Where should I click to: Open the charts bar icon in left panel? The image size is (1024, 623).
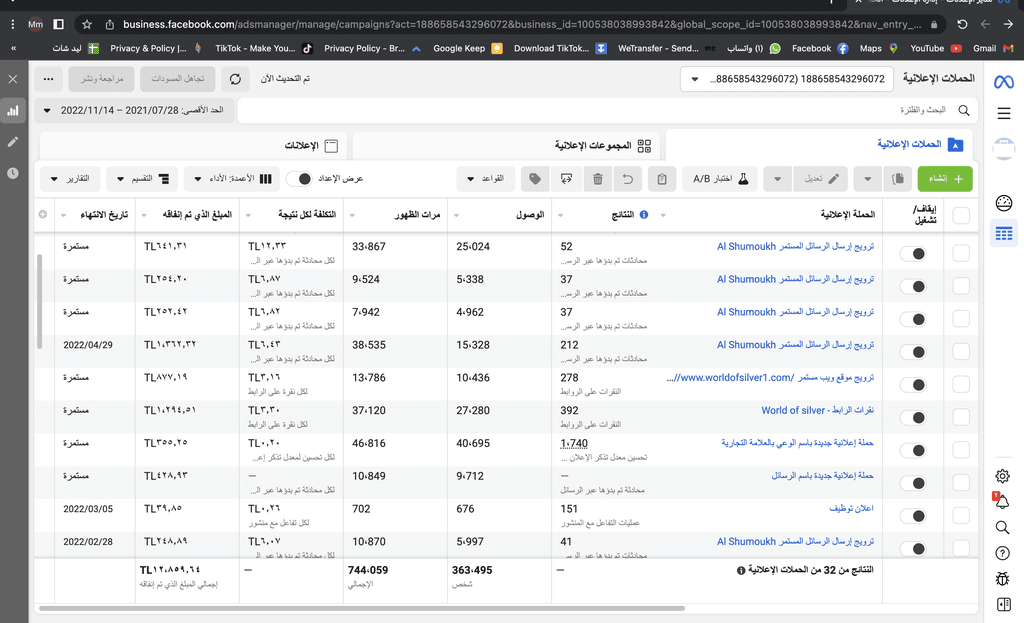tap(13, 111)
